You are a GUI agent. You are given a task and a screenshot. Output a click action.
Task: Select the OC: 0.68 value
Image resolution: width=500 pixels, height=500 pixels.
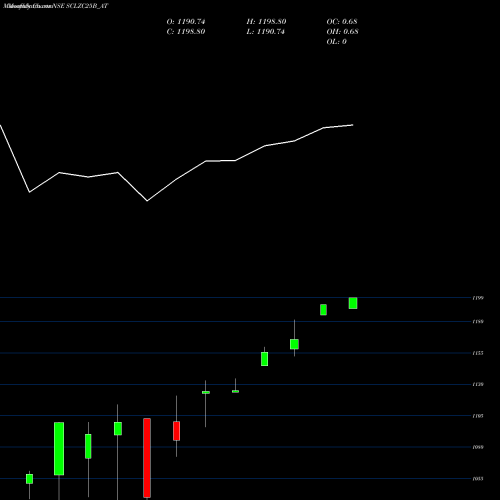point(342,22)
